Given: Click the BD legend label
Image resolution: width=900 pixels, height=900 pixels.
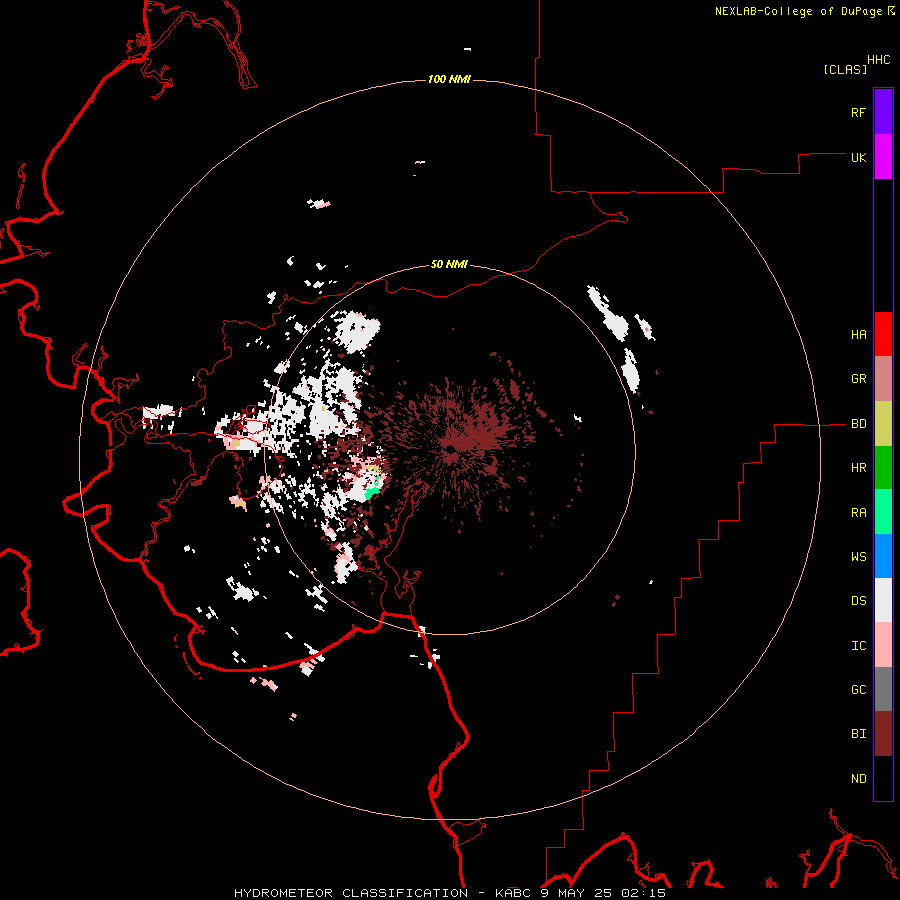Looking at the screenshot, I should (x=858, y=424).
